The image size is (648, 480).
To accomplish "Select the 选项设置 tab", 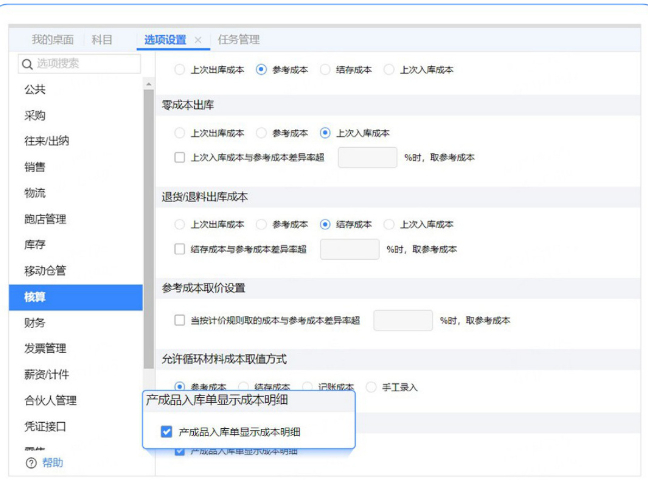I will (x=165, y=40).
